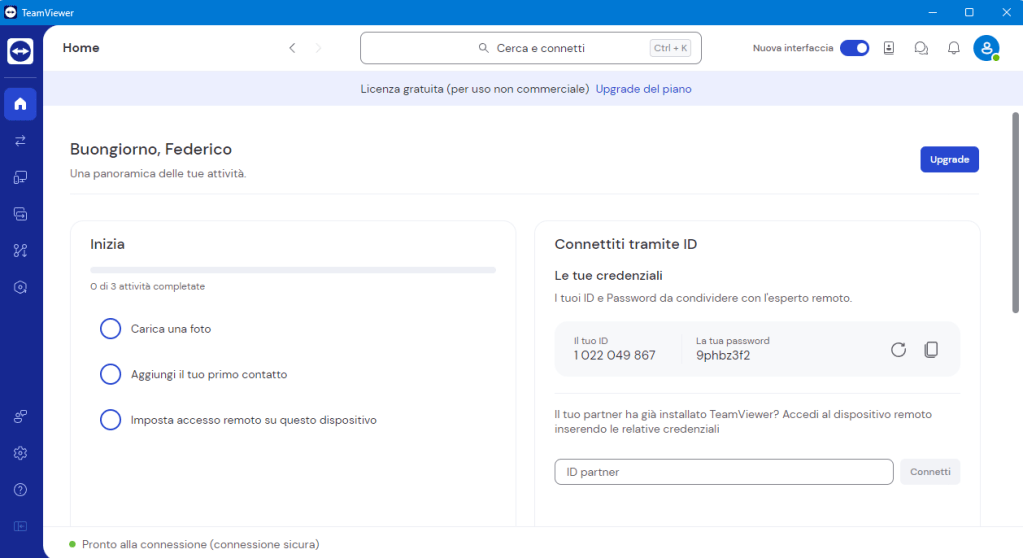Click the Buongiorno, Federico heading
The height and width of the screenshot is (558, 1023).
pos(151,149)
